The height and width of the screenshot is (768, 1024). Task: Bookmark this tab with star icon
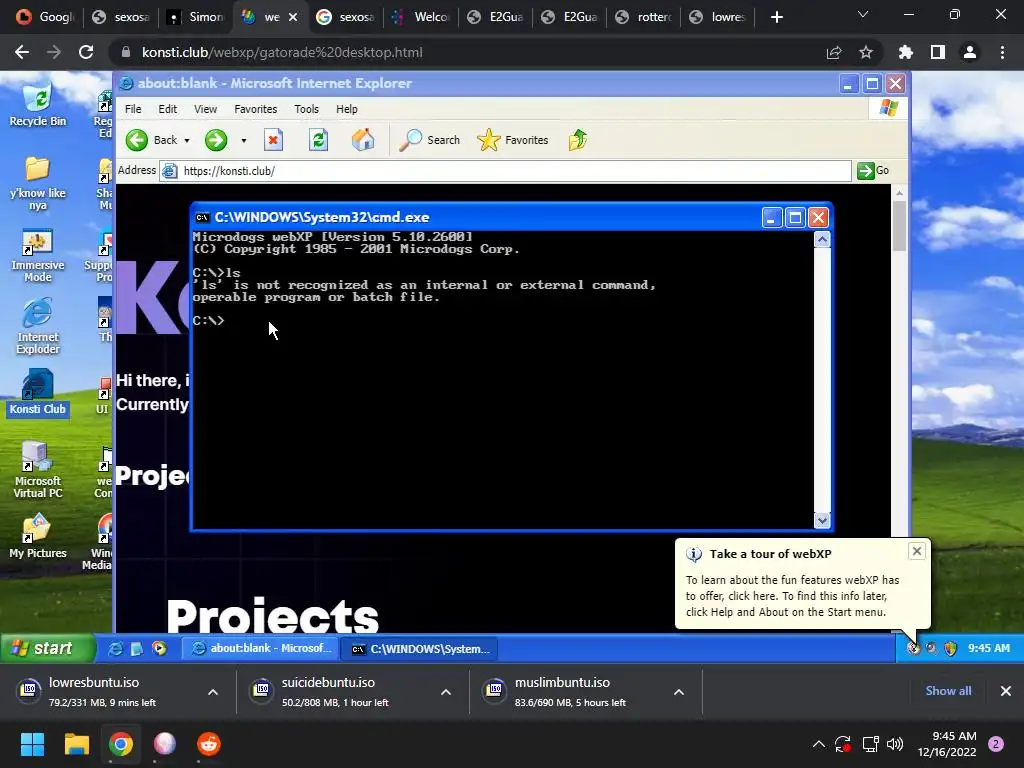coord(866,52)
